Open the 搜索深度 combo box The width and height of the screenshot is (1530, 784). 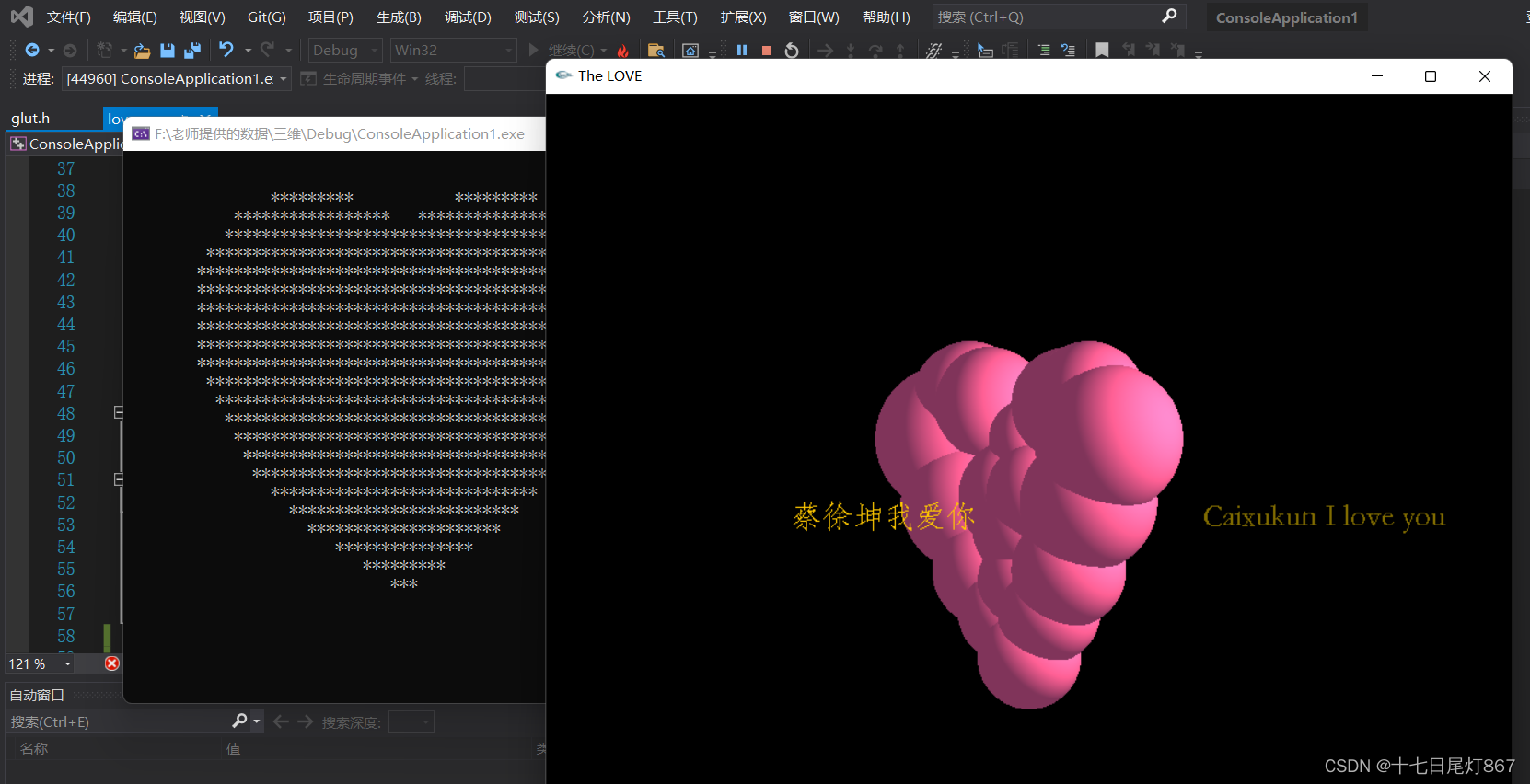[x=411, y=722]
